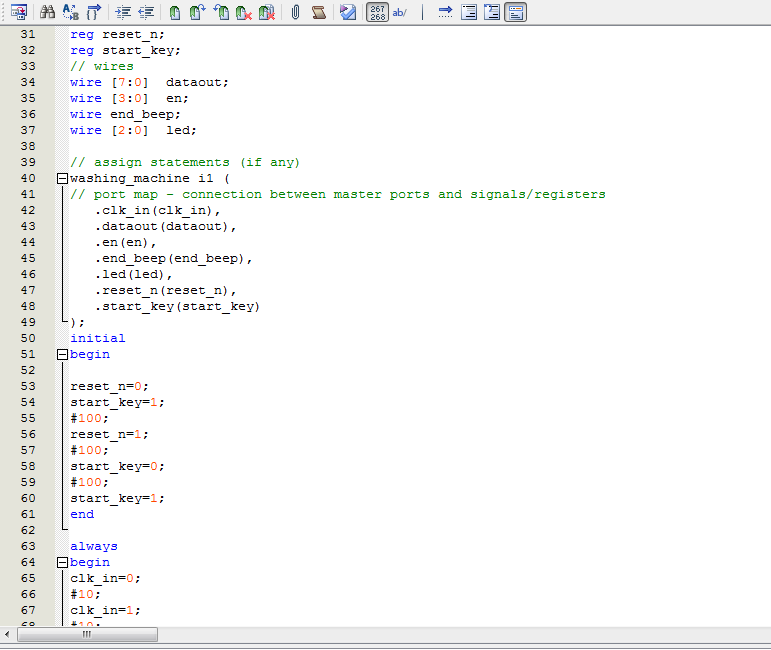This screenshot has width=771, height=650.
Task: Click the find matching brace icon
Action: [x=94, y=12]
